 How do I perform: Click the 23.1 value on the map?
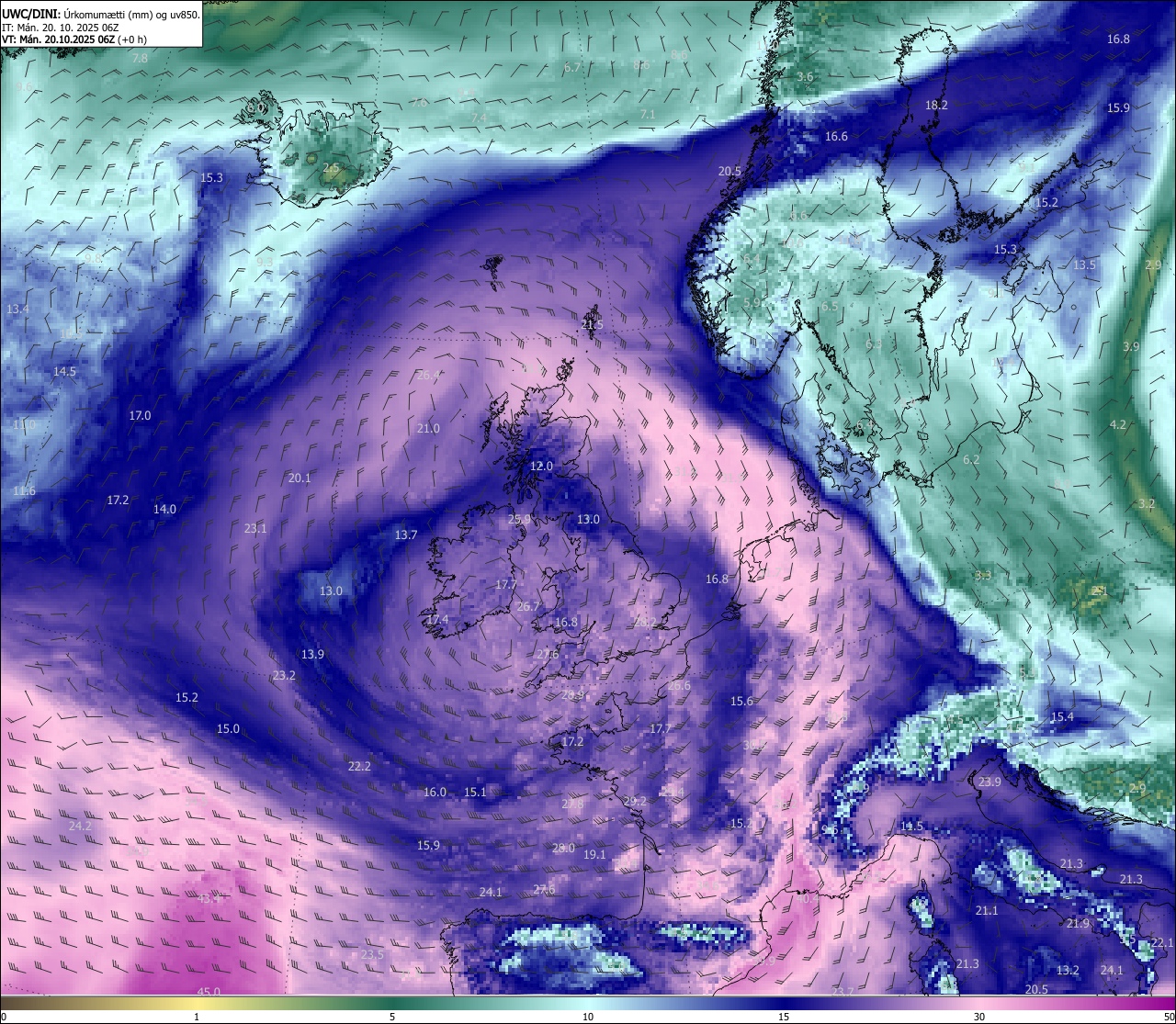point(255,528)
